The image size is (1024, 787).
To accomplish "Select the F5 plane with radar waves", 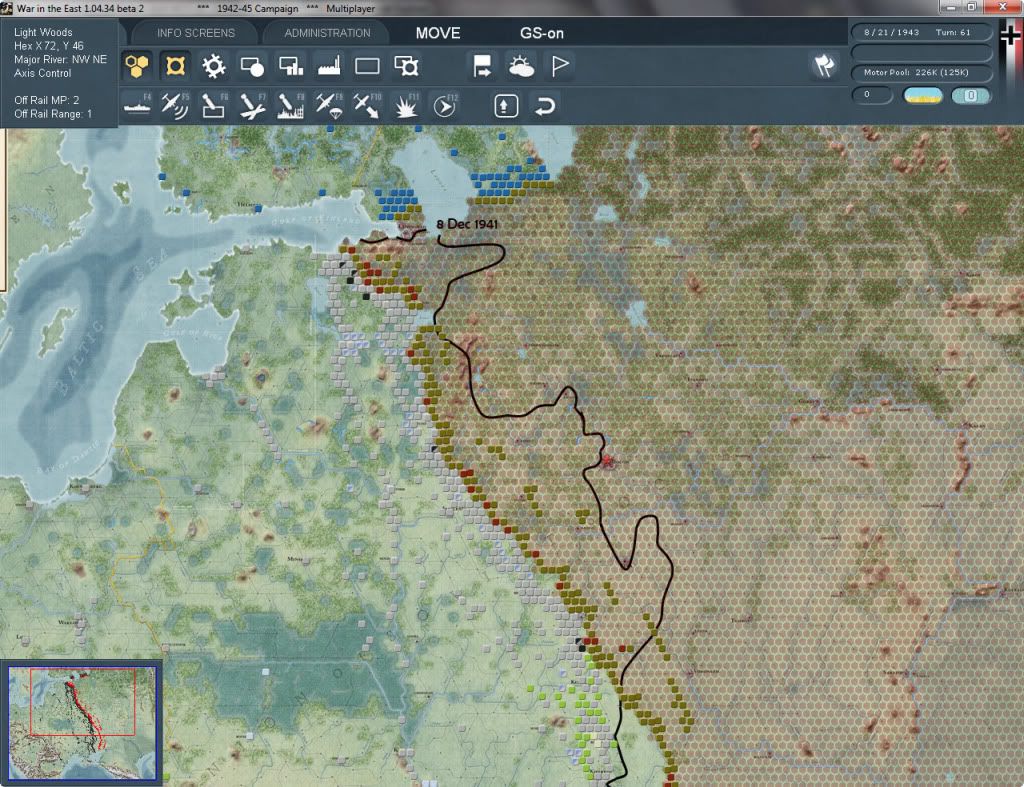I will point(175,106).
